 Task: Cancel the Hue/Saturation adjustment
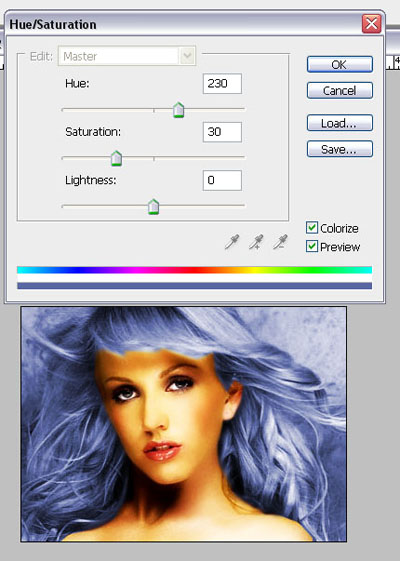[340, 90]
